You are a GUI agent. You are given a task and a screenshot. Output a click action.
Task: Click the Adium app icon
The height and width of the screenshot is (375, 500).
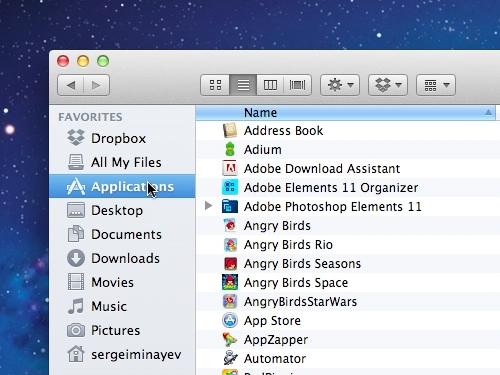230,149
